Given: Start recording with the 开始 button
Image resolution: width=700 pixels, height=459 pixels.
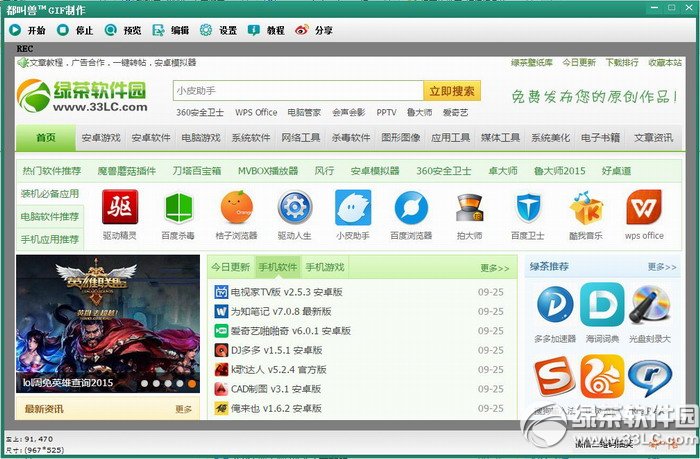Looking at the screenshot, I should pyautogui.click(x=27, y=30).
